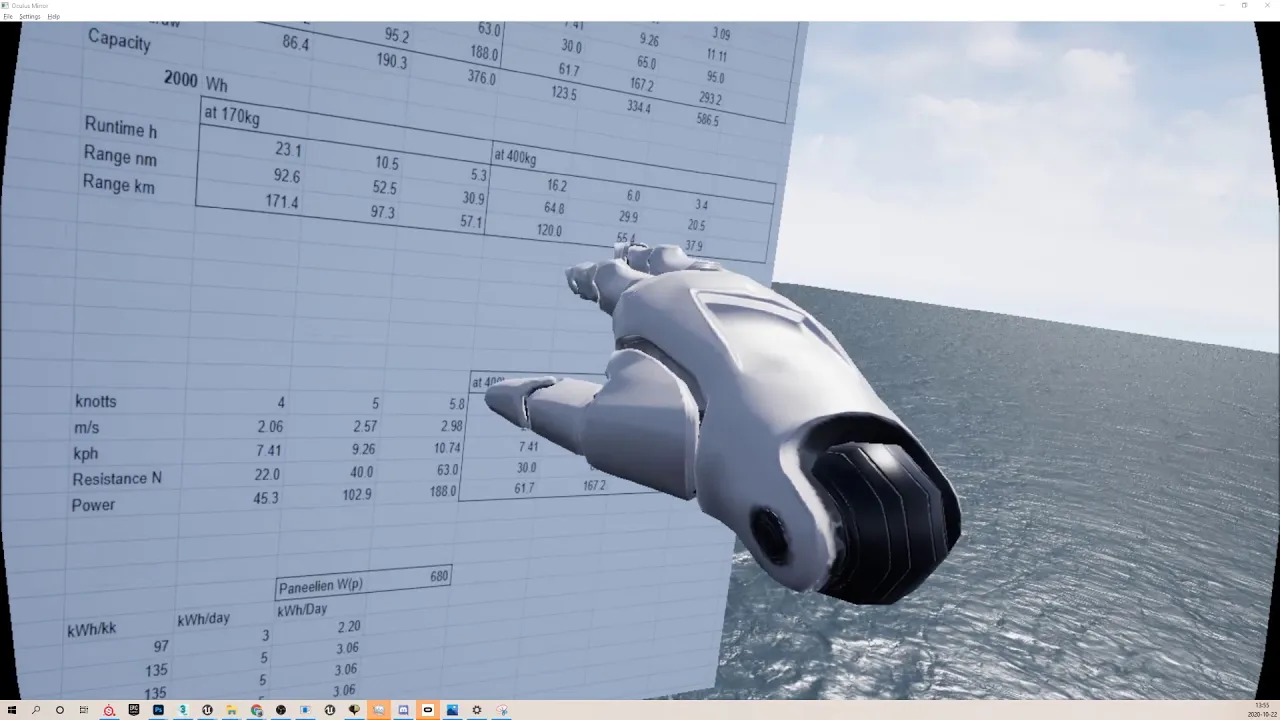Click the '2.20' kWh/Day cell
The height and width of the screenshot is (720, 1280).
click(x=348, y=627)
